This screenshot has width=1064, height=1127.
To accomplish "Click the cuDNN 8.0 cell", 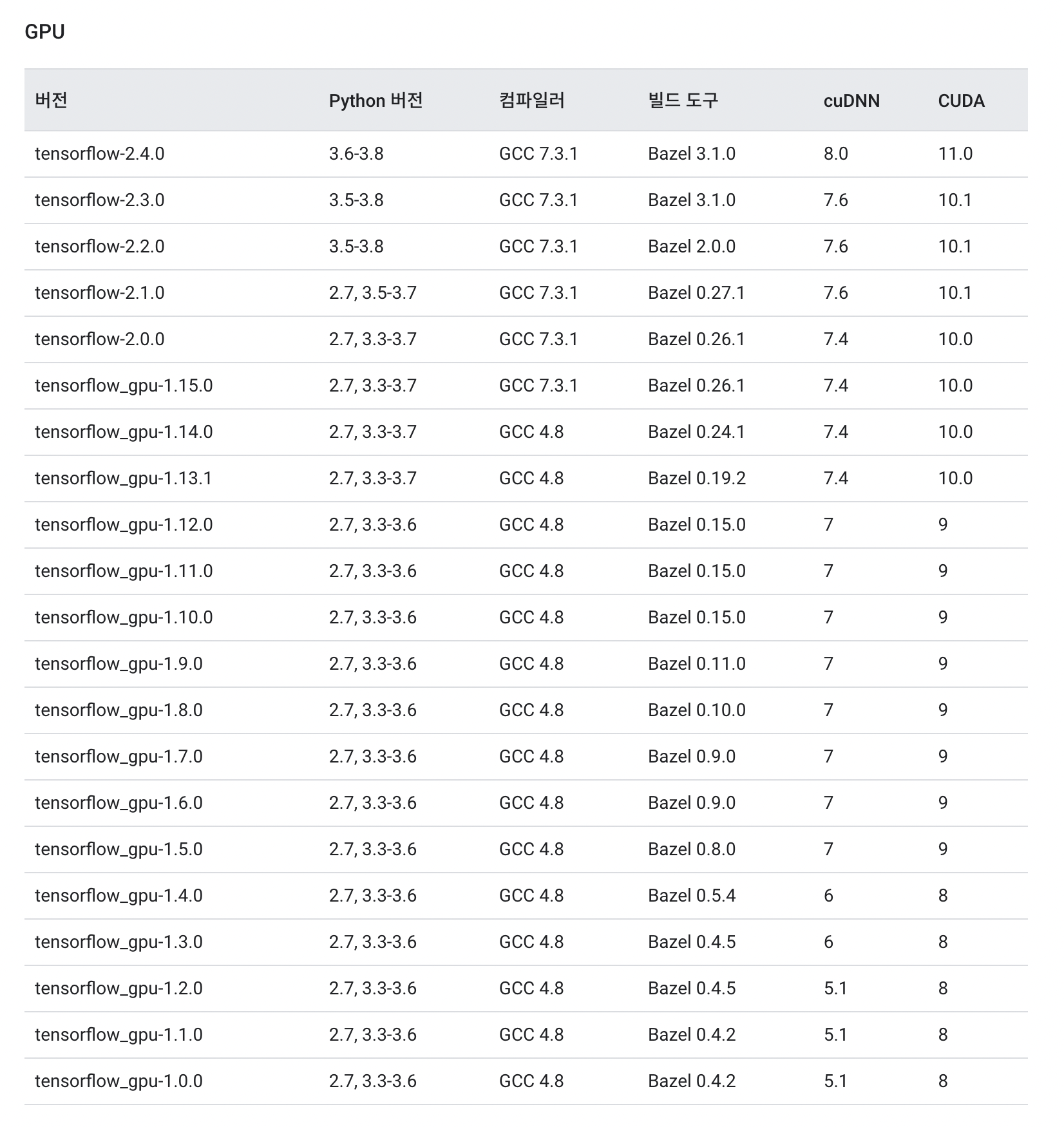I will click(836, 154).
